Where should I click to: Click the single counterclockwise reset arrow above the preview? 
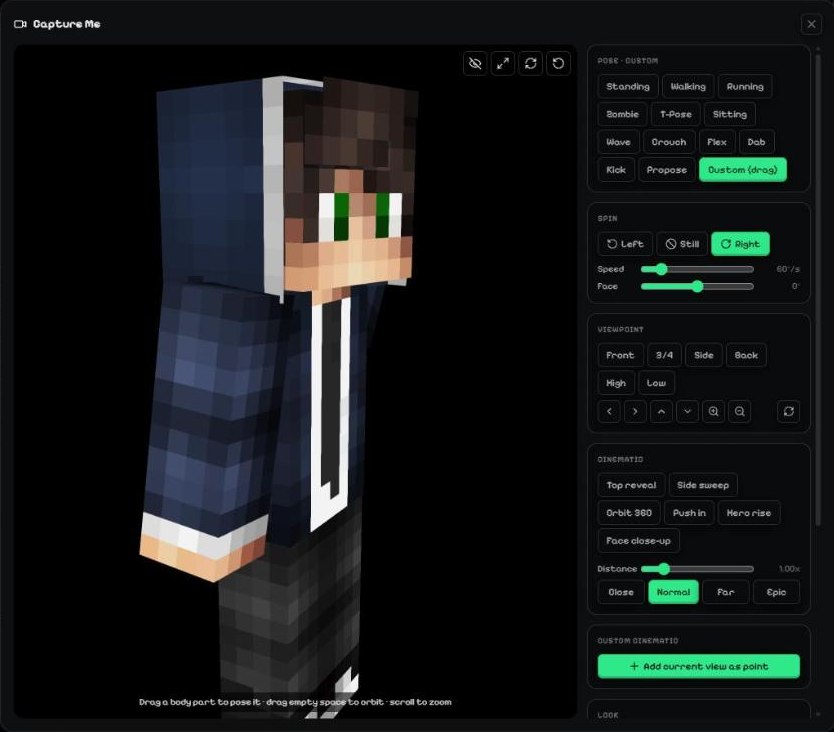pos(558,64)
